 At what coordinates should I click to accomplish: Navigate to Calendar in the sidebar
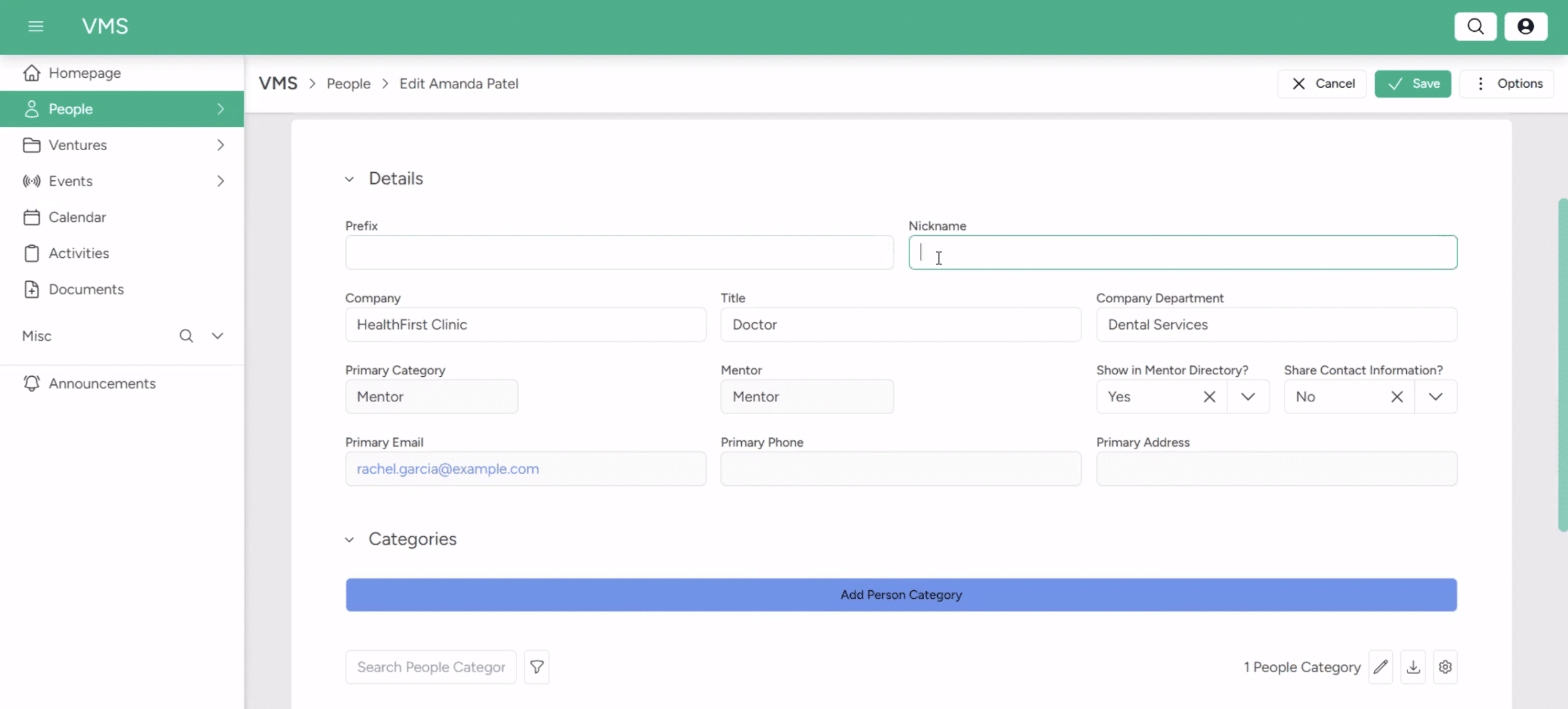tap(77, 217)
